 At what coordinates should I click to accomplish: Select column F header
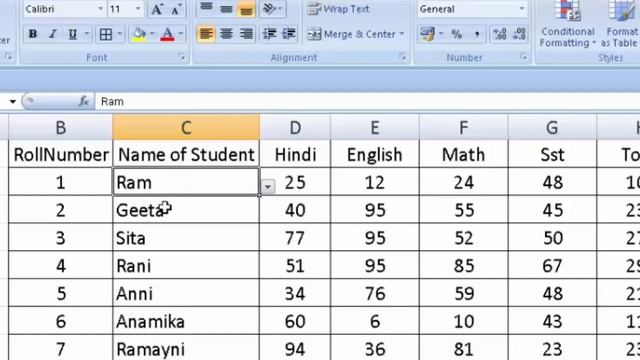[464, 128]
